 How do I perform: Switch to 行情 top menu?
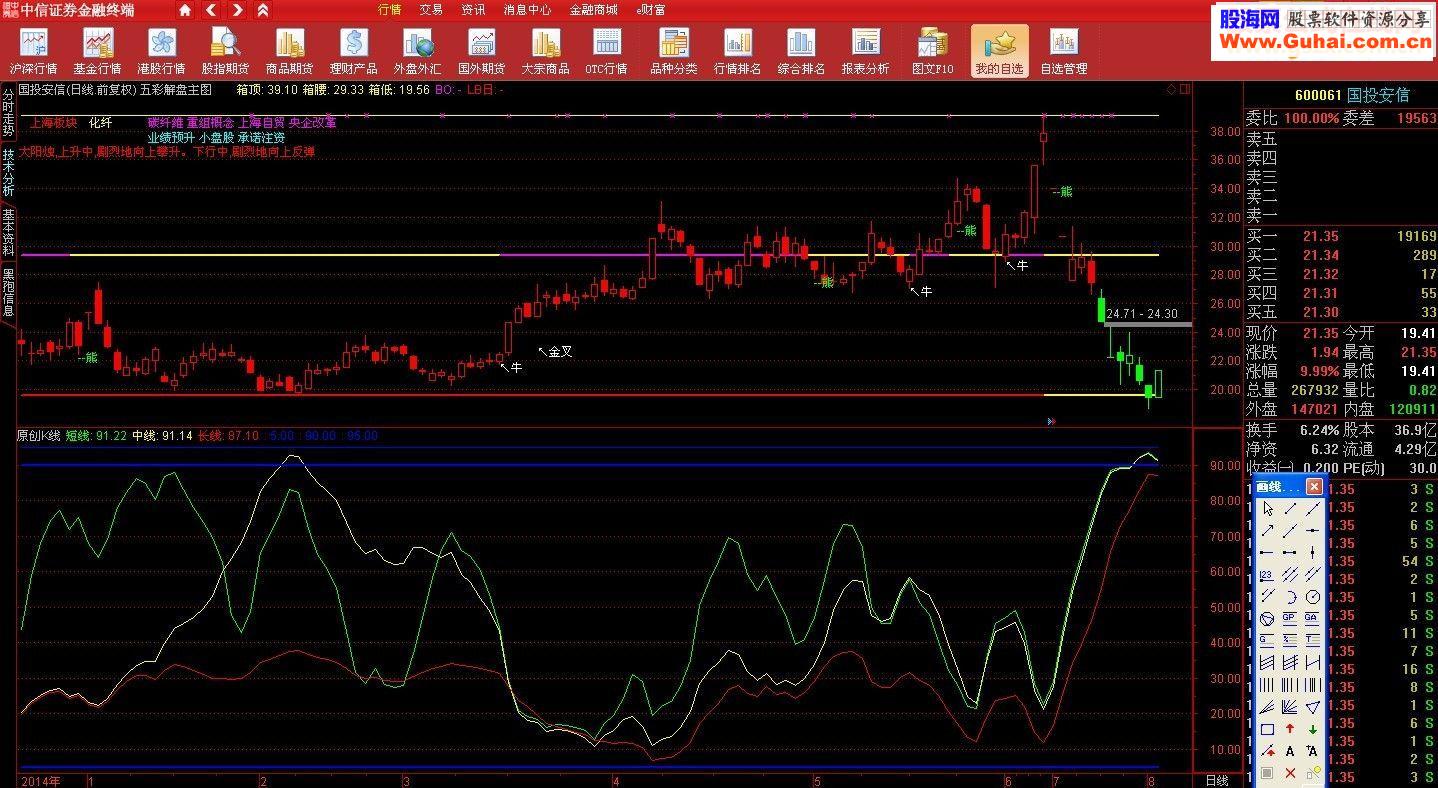pos(390,10)
